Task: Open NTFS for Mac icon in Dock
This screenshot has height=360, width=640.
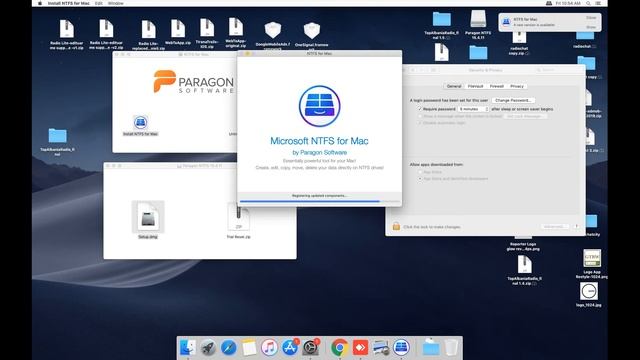Action: tap(401, 348)
